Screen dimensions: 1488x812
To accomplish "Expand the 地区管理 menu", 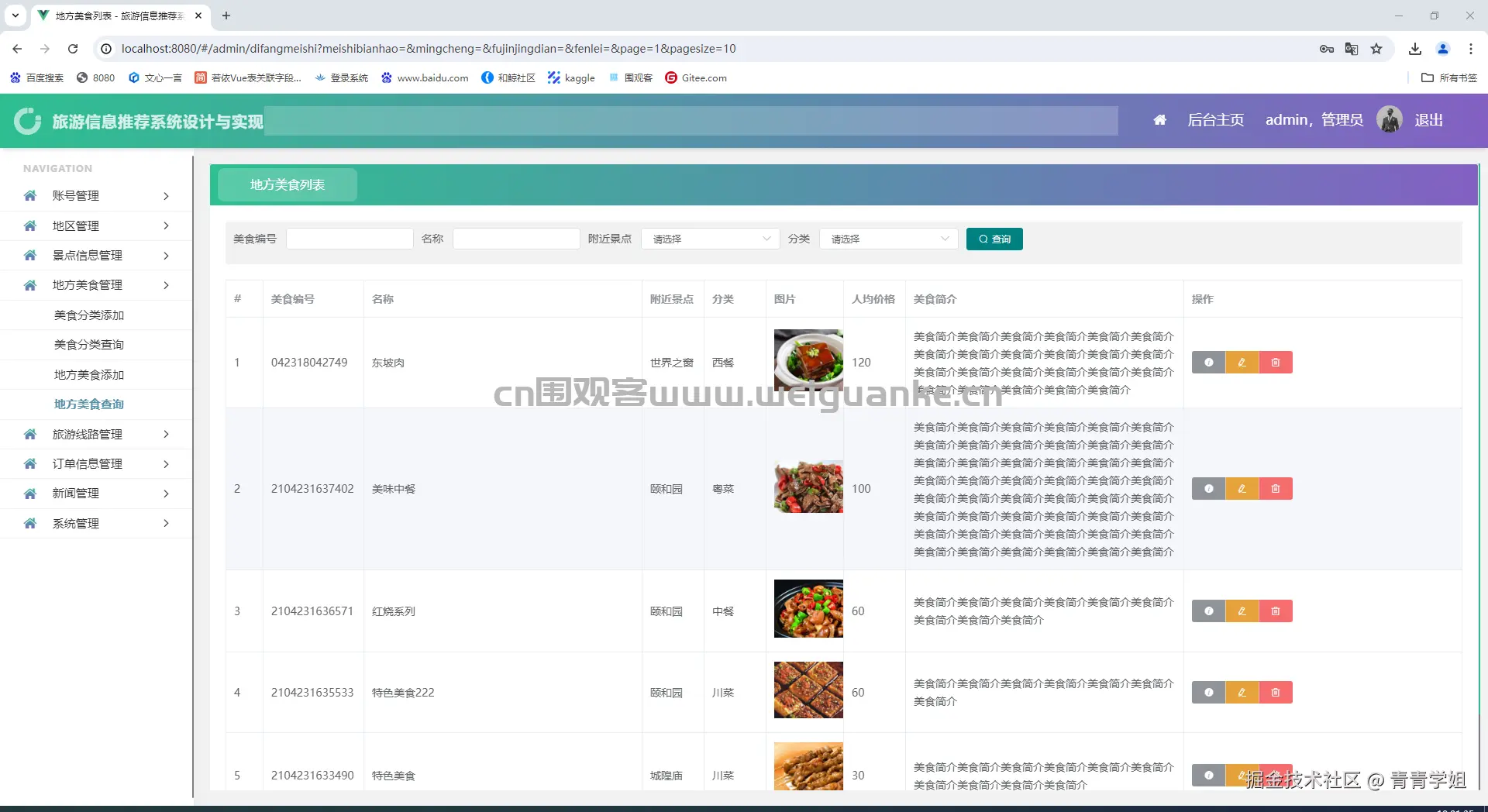I will click(x=96, y=225).
